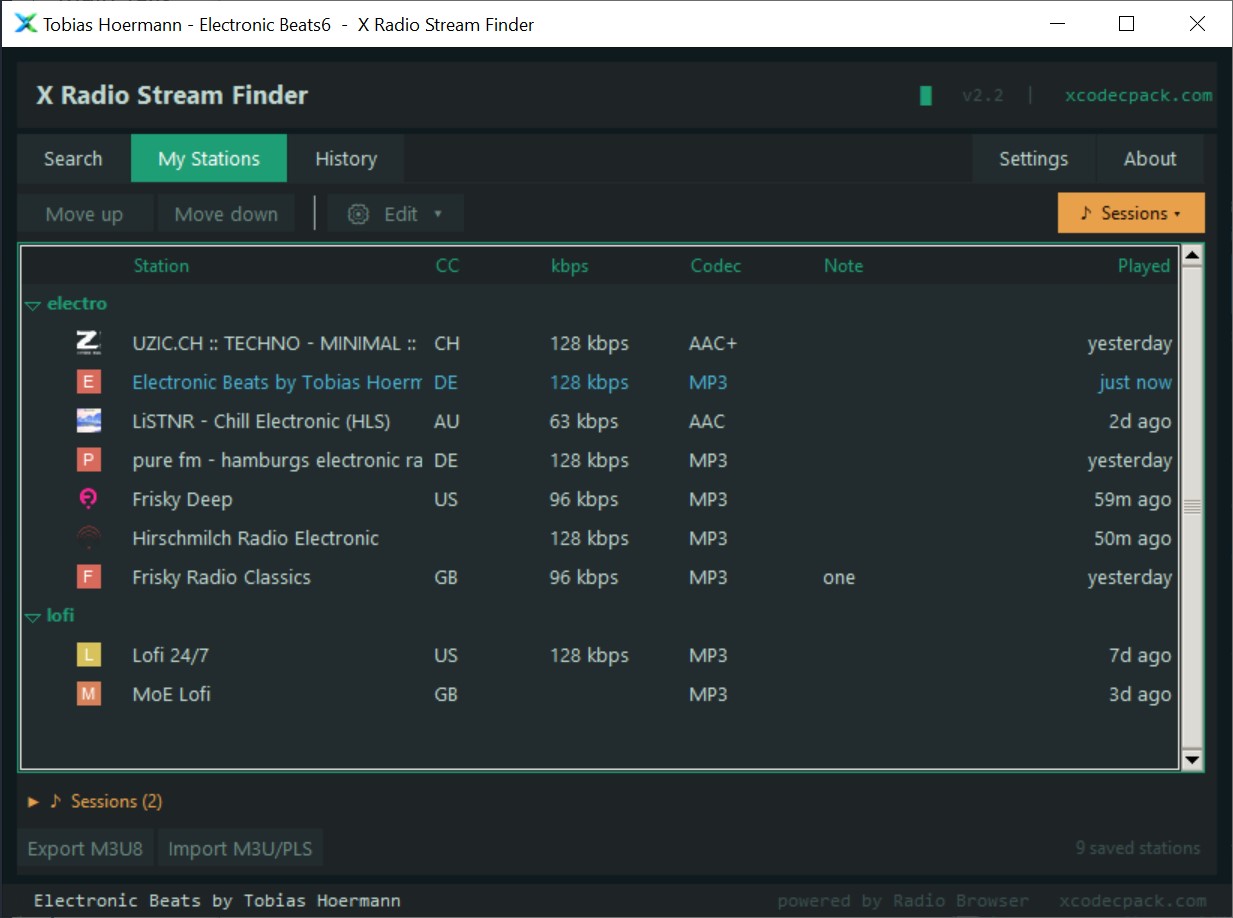Screen dimensions: 1233x918
Task: Maximize the X Radio Stream Finder window
Action: [x=1126, y=24]
